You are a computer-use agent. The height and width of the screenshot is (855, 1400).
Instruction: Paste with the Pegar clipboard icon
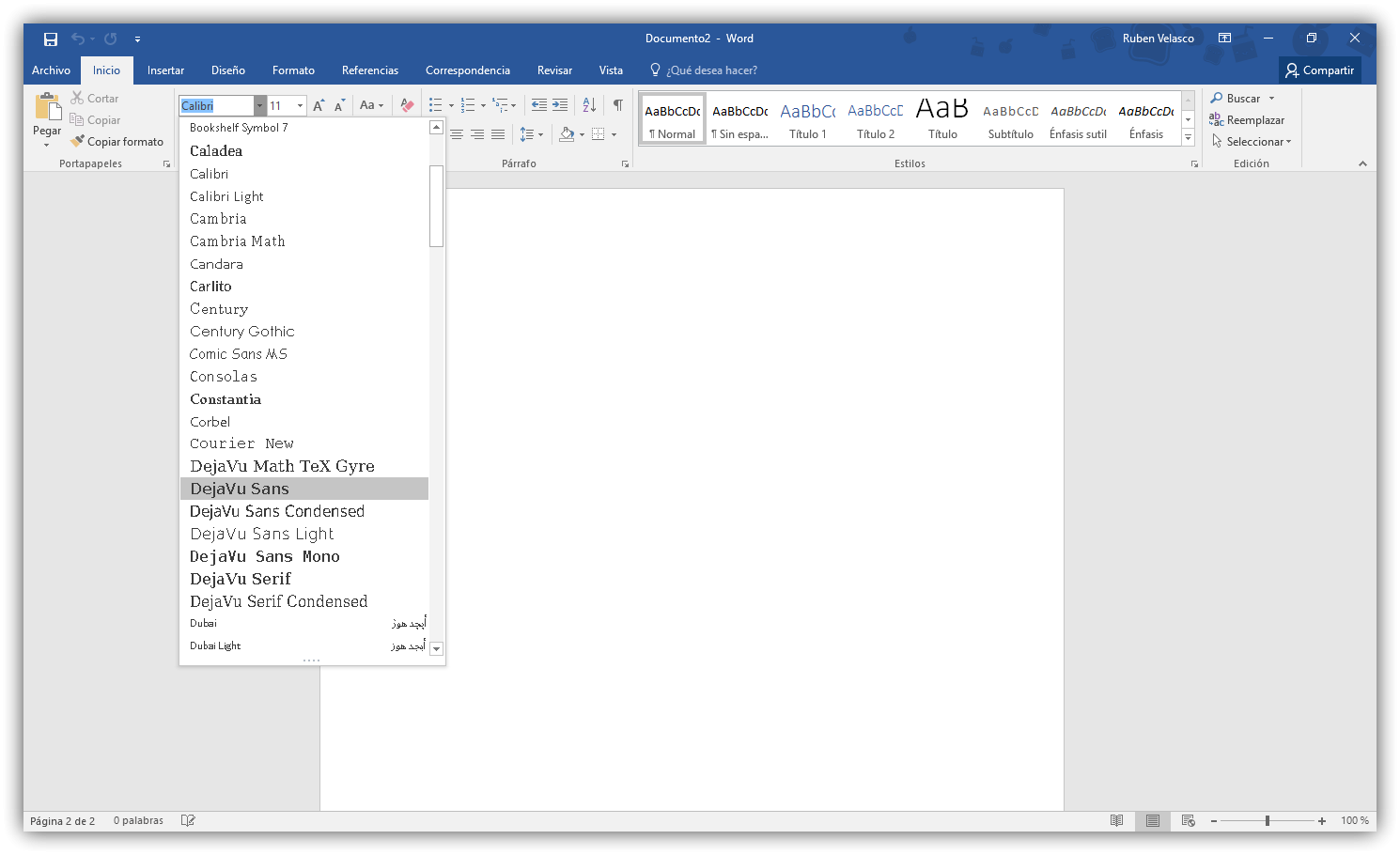47,107
